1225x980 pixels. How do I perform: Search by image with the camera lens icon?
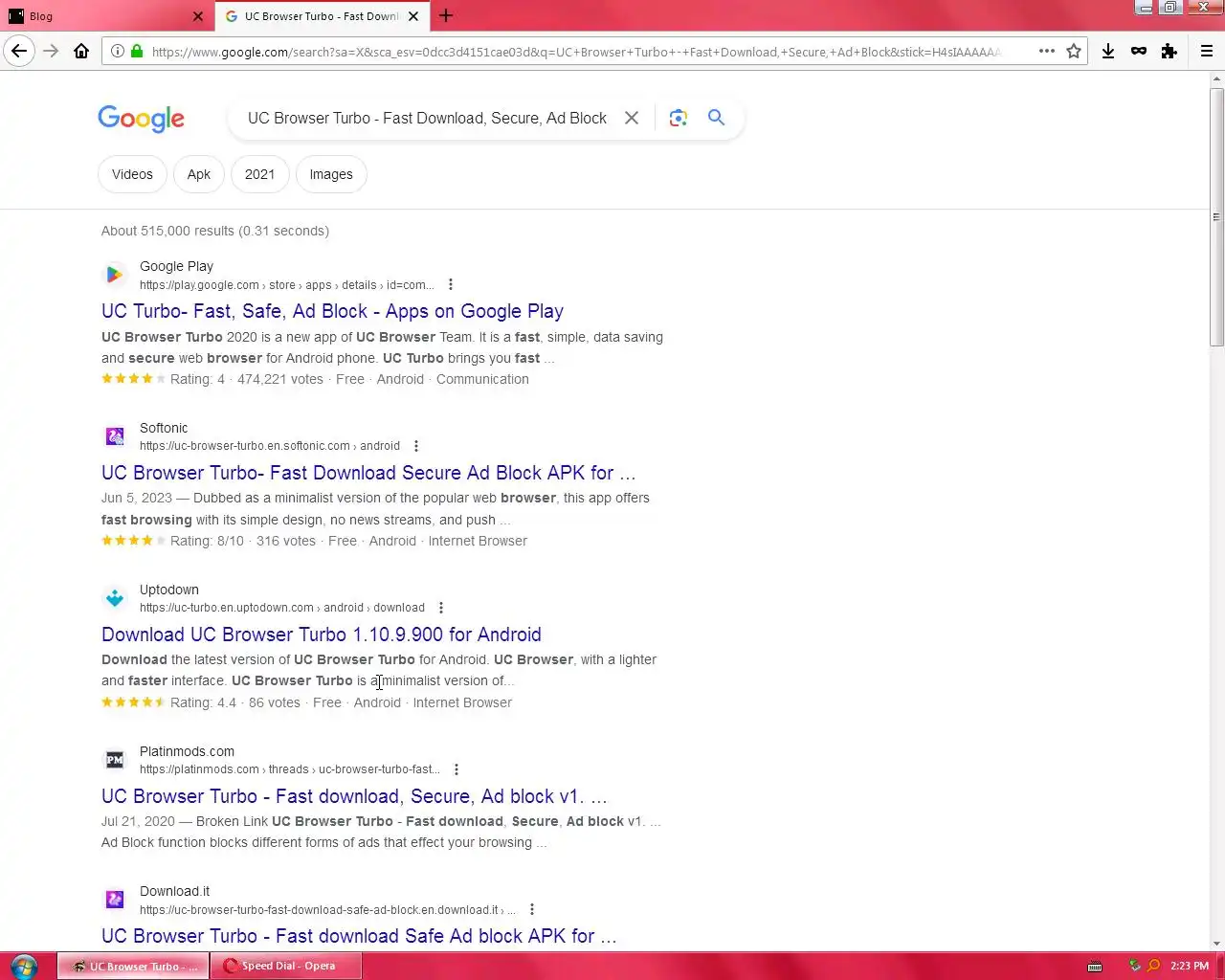pos(679,118)
